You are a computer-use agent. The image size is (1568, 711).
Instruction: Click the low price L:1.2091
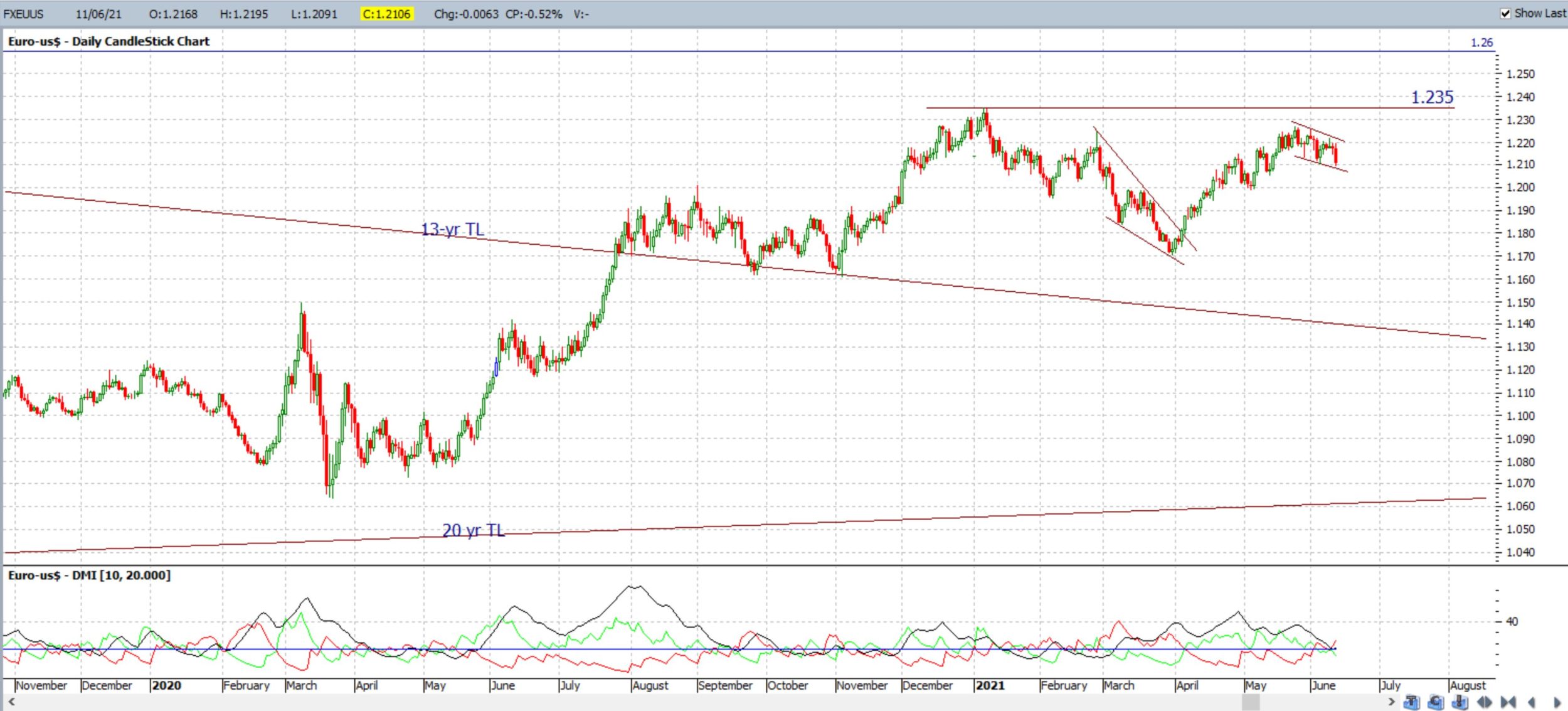click(314, 14)
